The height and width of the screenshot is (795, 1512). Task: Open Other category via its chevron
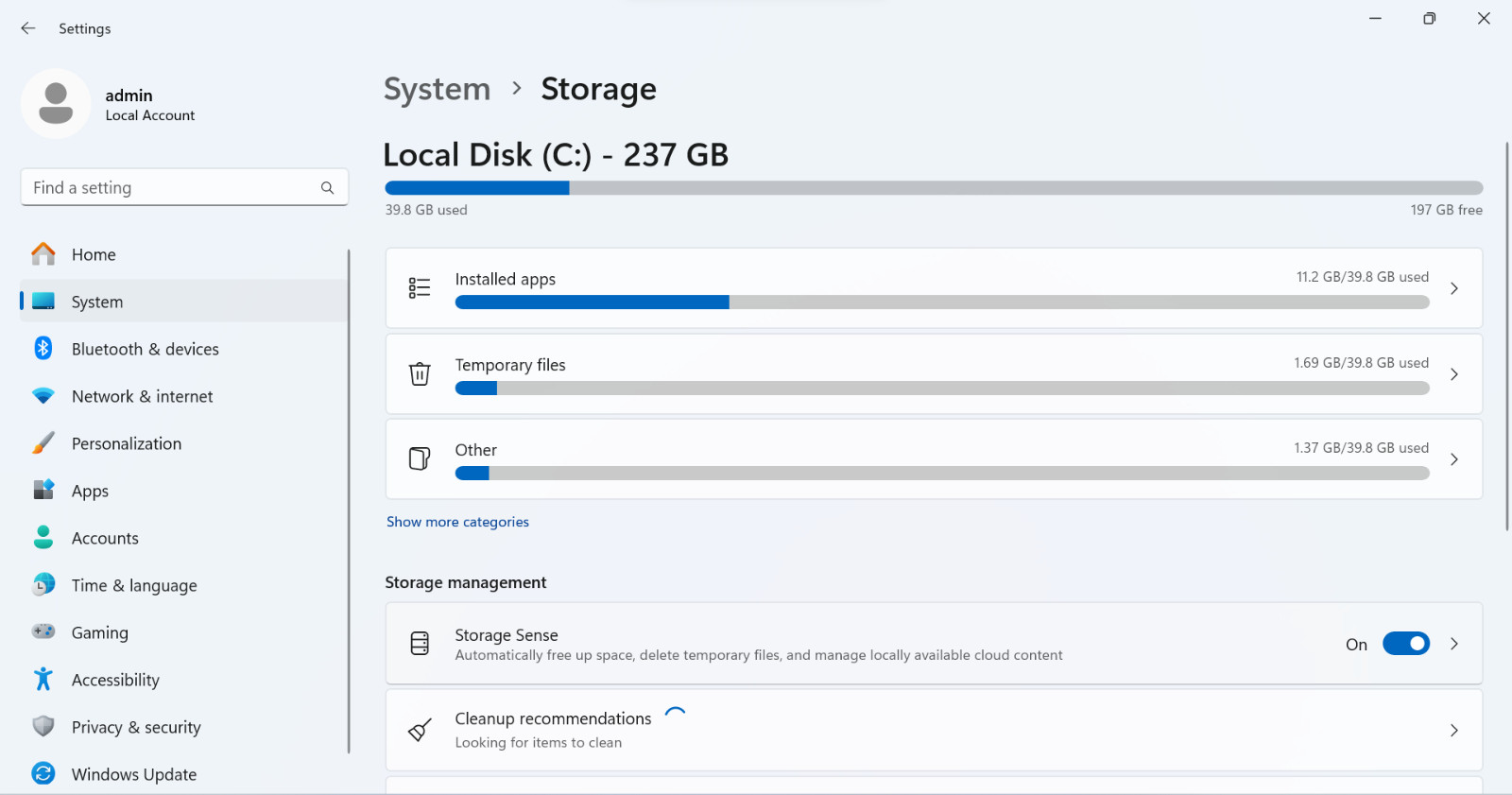click(1454, 459)
